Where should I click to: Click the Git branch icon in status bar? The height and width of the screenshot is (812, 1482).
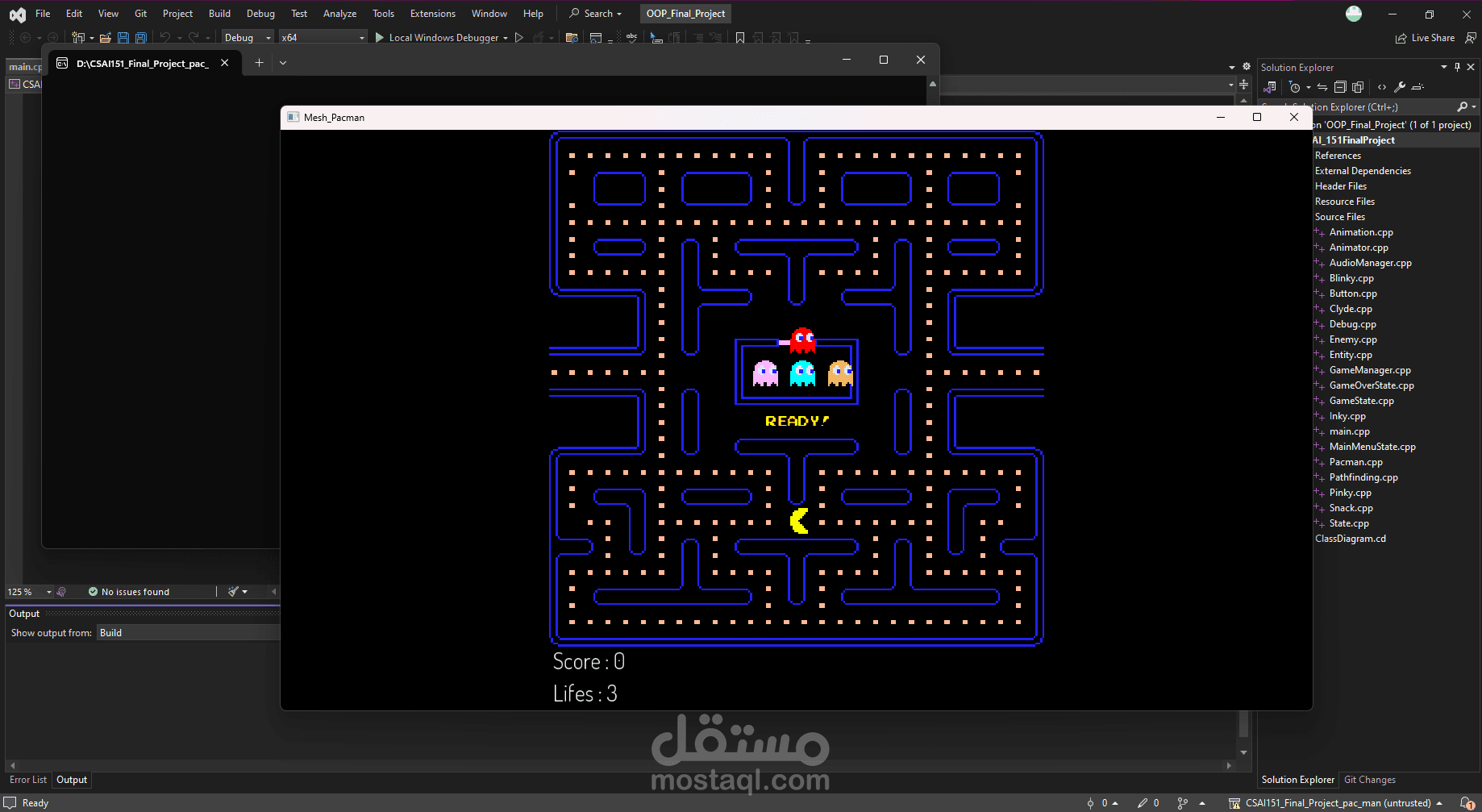(x=1182, y=803)
